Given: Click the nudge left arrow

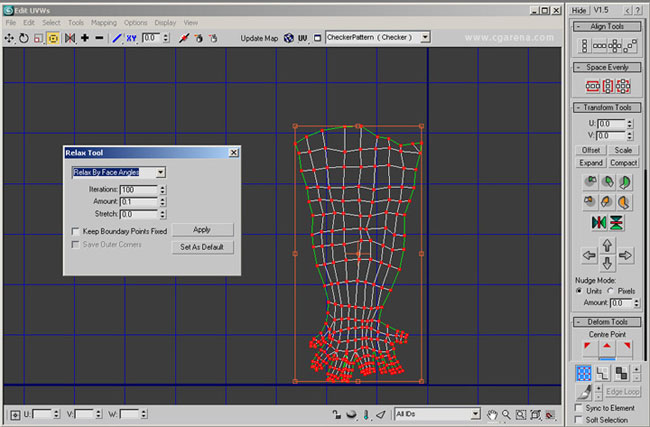Looking at the screenshot, I should pyautogui.click(x=589, y=255).
